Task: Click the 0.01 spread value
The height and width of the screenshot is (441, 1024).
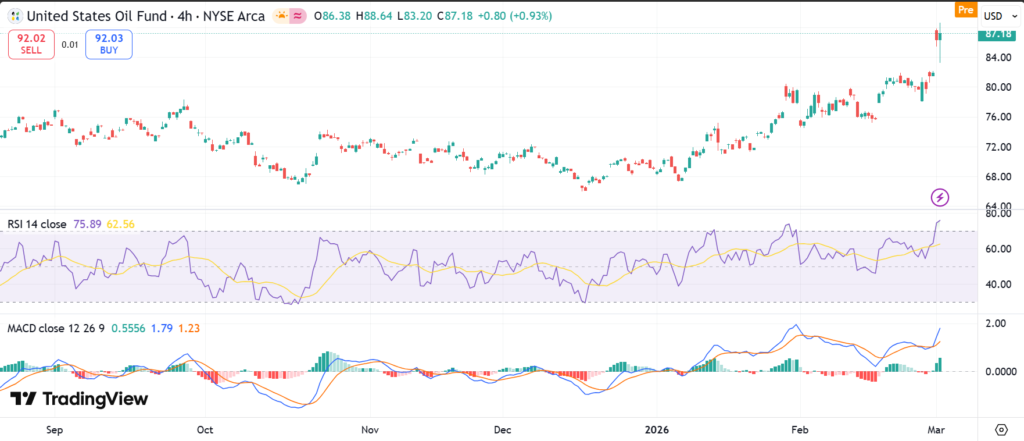Action: click(x=69, y=44)
